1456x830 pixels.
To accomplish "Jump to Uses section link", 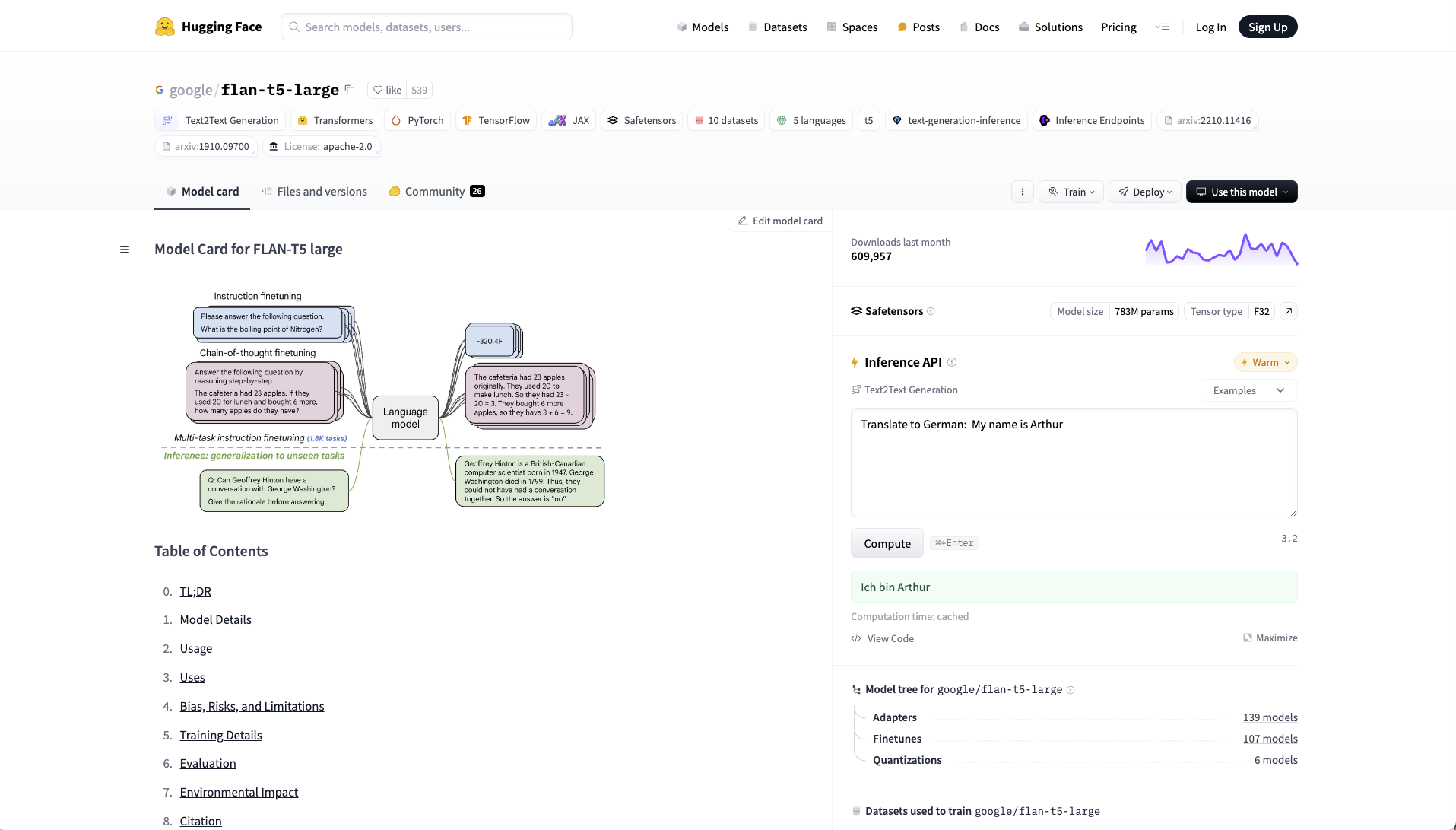I will 192,677.
